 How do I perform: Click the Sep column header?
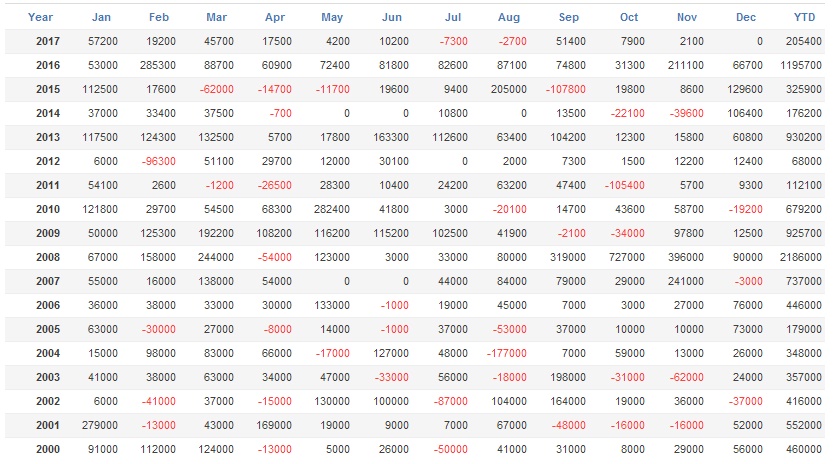tap(569, 17)
